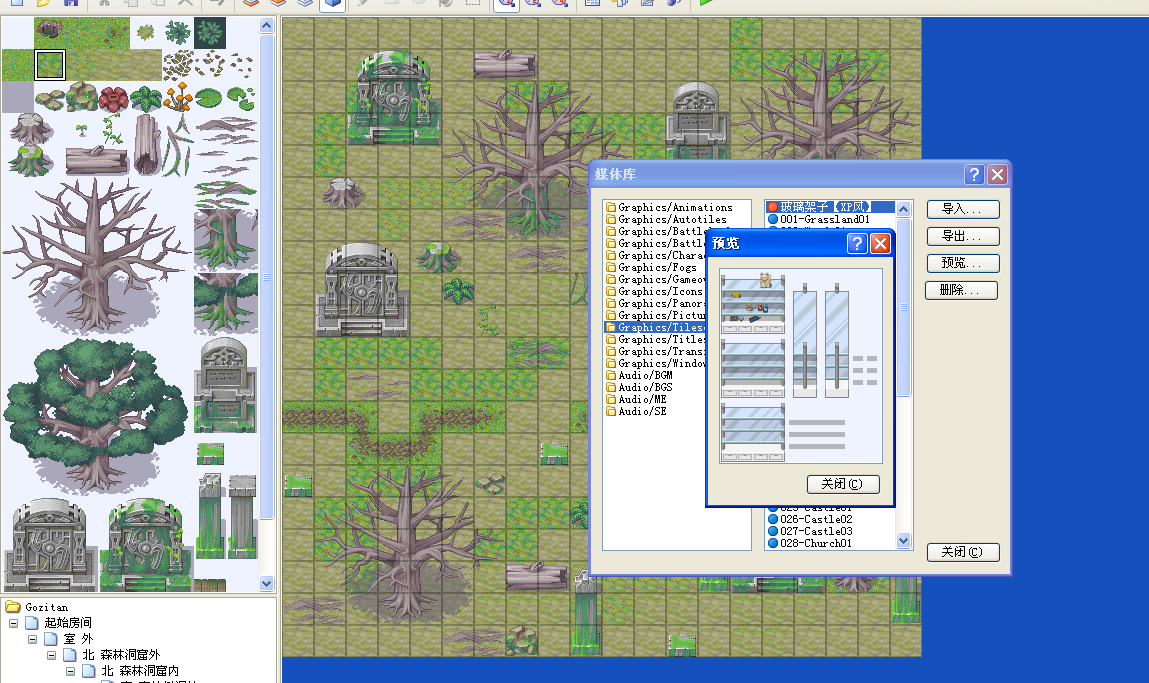Pick the orange mushroom cluster tile
This screenshot has width=1149, height=683.
coord(178,97)
